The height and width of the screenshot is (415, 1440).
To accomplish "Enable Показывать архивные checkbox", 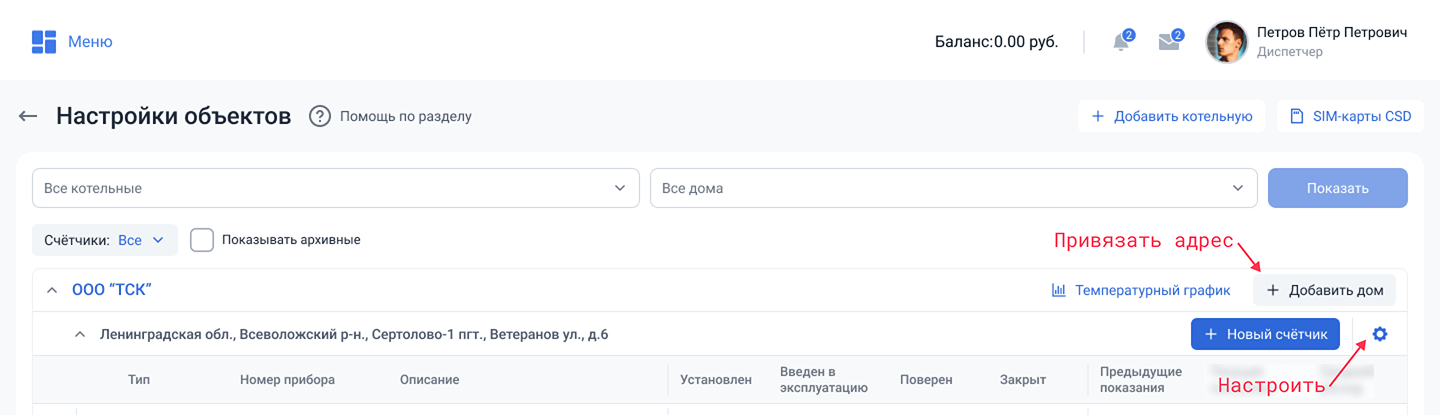I will click(x=202, y=240).
